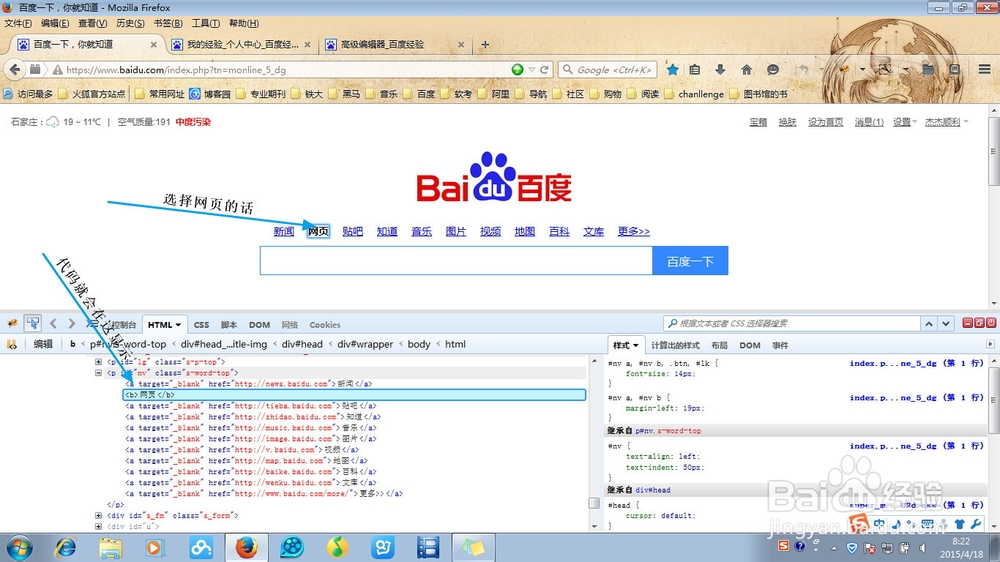Select the highlighted <b>网页</b> node
The height and width of the screenshot is (562, 1000).
pyautogui.click(x=354, y=395)
